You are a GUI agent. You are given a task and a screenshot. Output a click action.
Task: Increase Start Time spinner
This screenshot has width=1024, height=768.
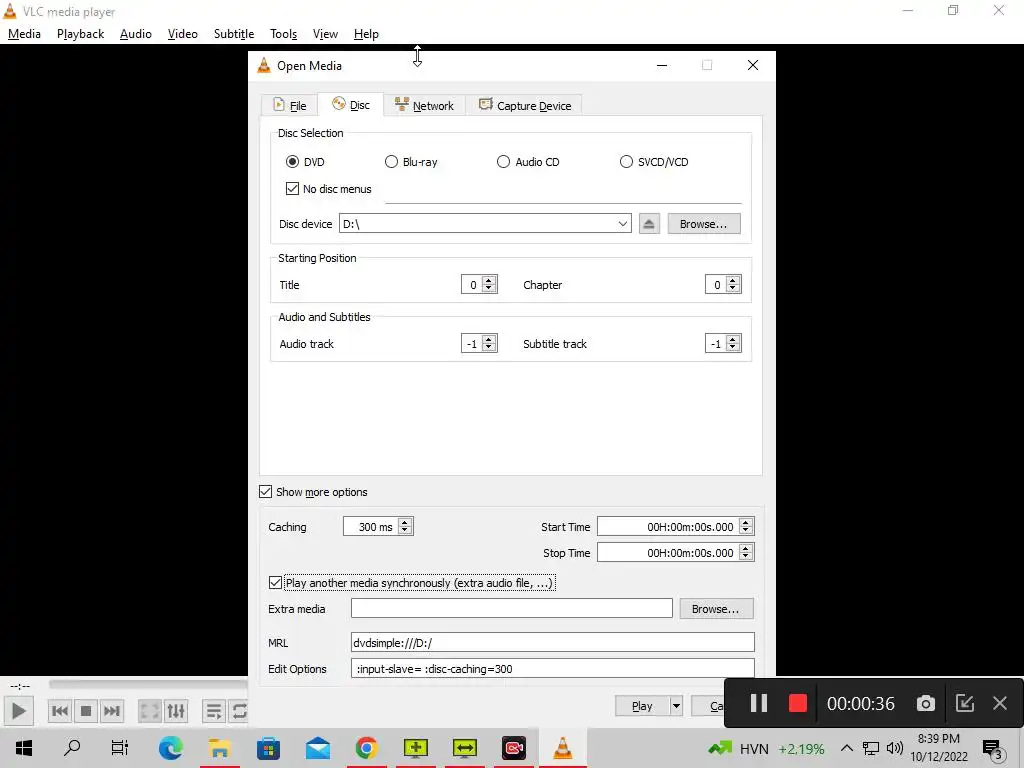(x=746, y=522)
